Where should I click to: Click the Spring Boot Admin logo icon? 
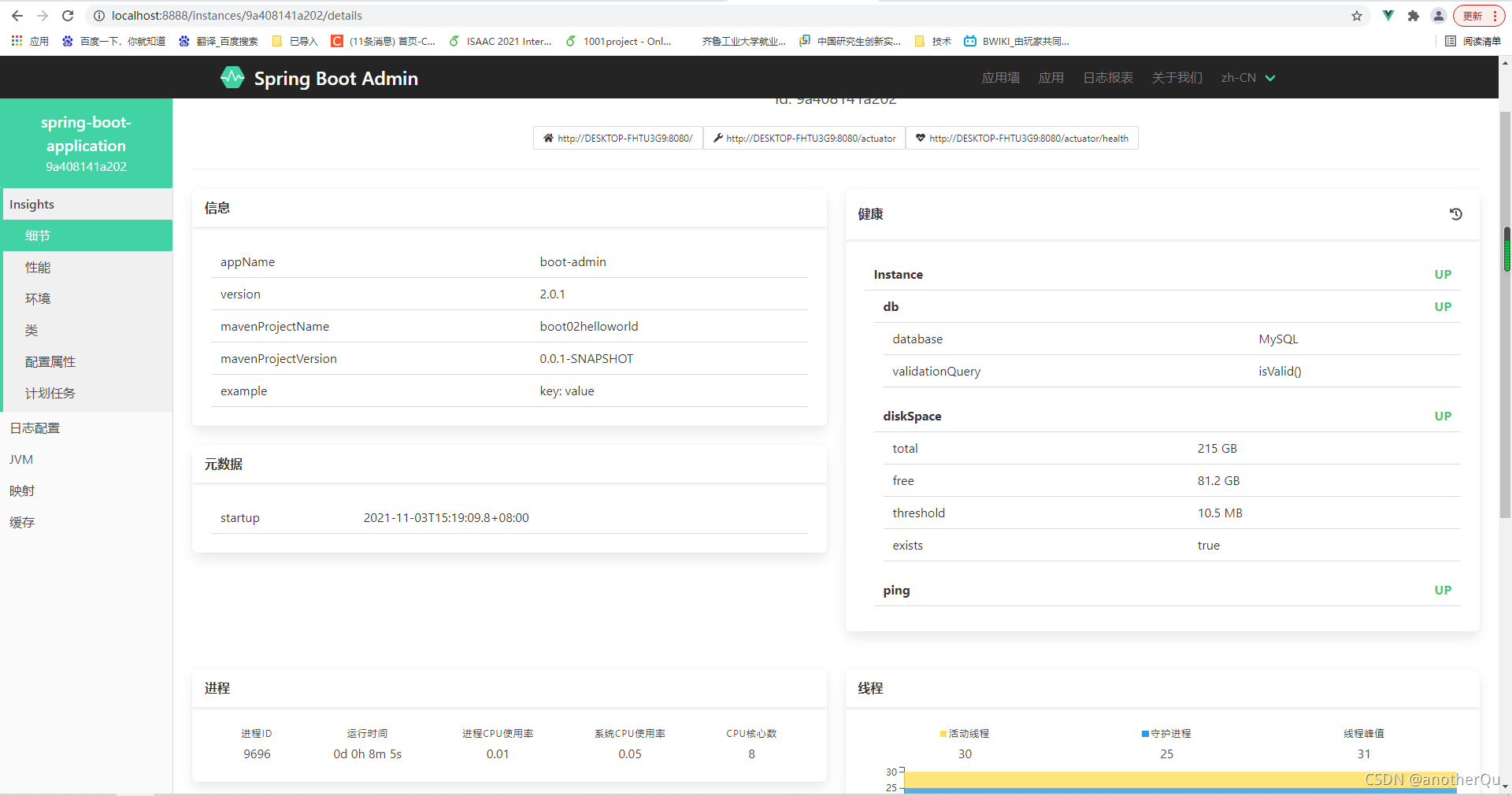point(232,77)
